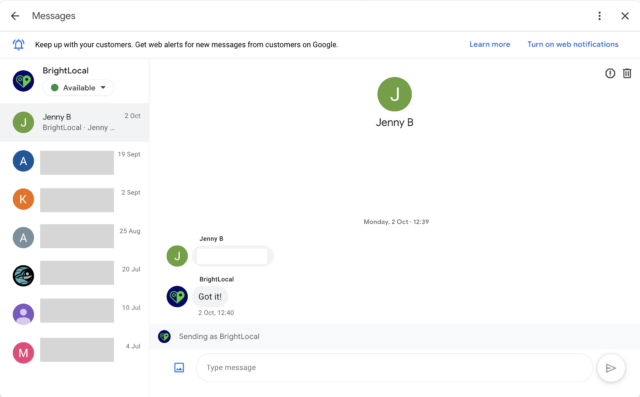Image resolution: width=640 pixels, height=397 pixels.
Task: Click the '2 Oct, 12:40' message timestamp
Action: [216, 313]
